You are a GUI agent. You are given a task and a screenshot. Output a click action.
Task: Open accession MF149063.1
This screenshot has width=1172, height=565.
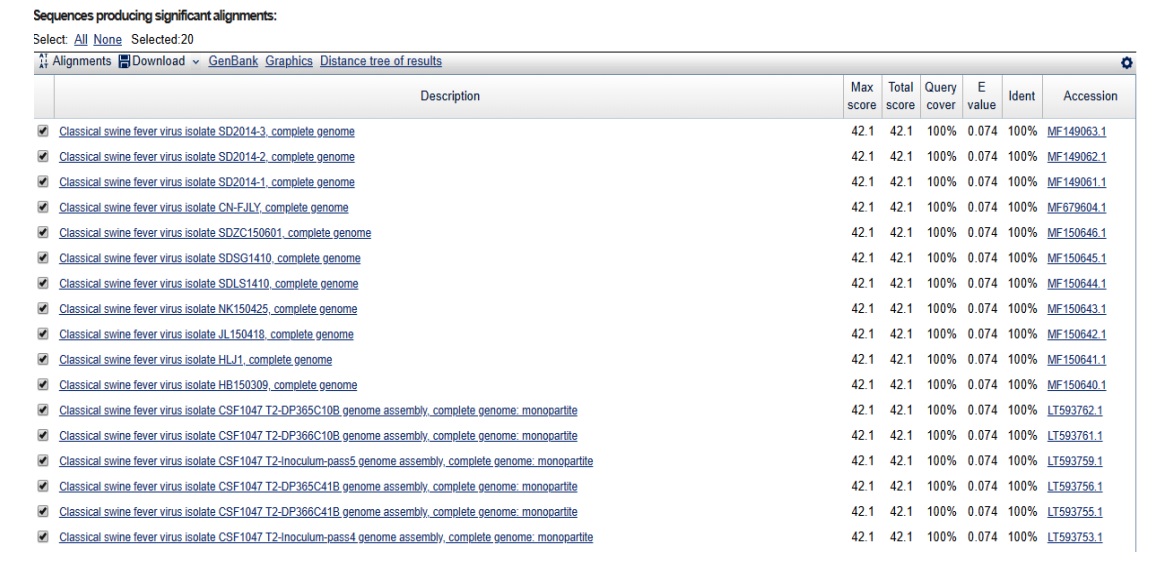[x=1076, y=131]
